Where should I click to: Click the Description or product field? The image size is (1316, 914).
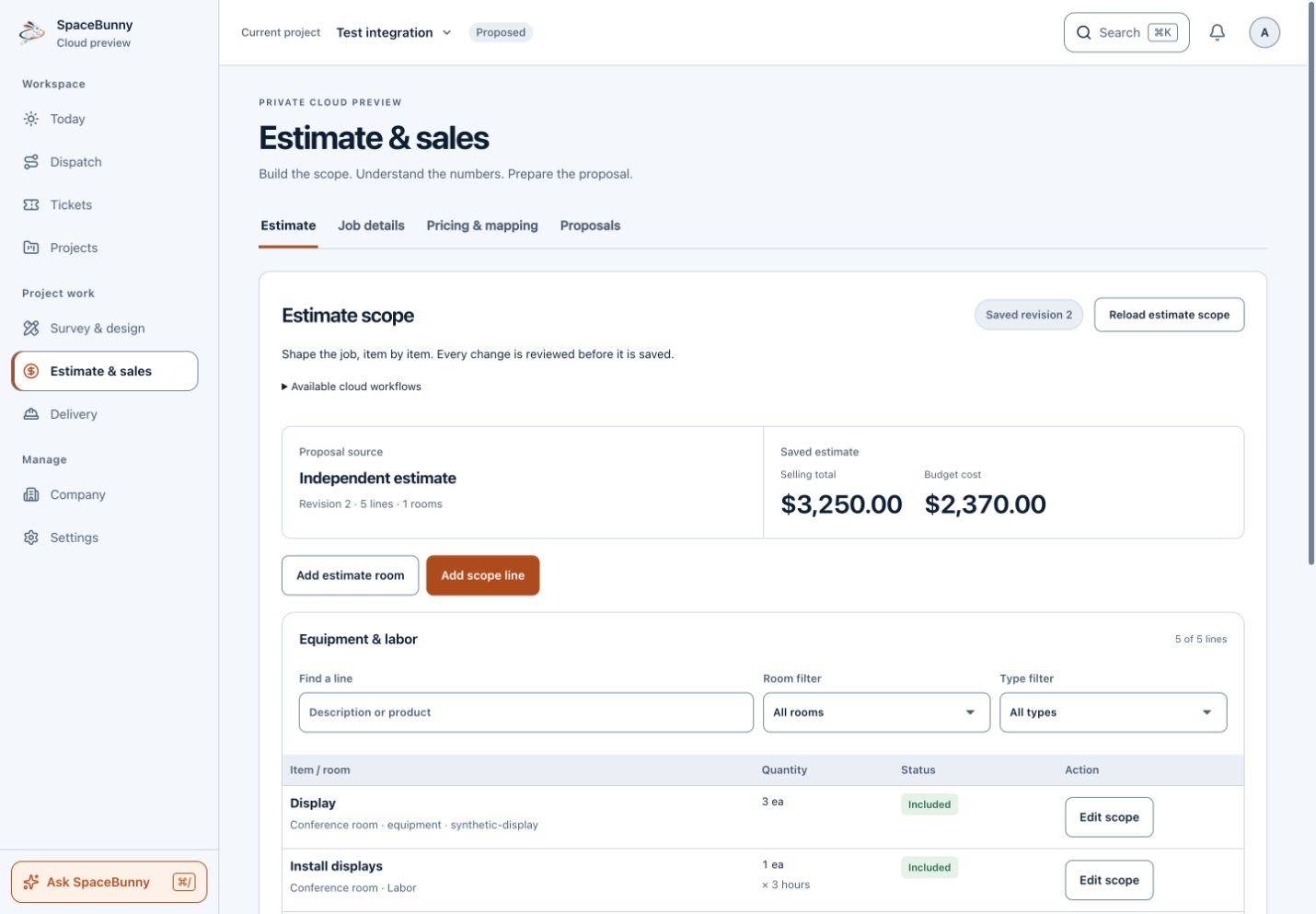tap(526, 712)
